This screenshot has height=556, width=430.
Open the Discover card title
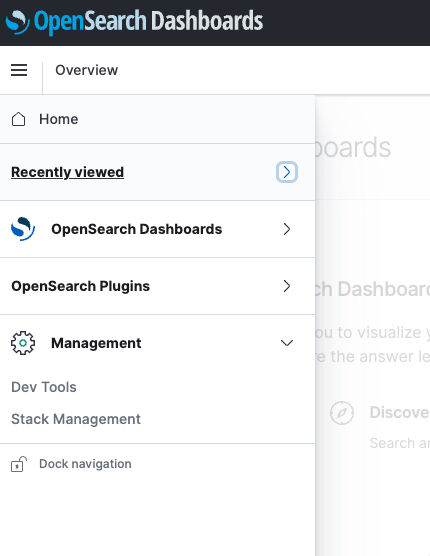(400, 412)
